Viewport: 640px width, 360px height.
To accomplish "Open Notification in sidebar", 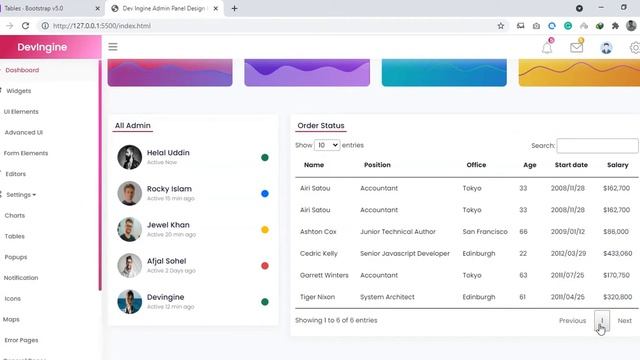I will [21, 278].
